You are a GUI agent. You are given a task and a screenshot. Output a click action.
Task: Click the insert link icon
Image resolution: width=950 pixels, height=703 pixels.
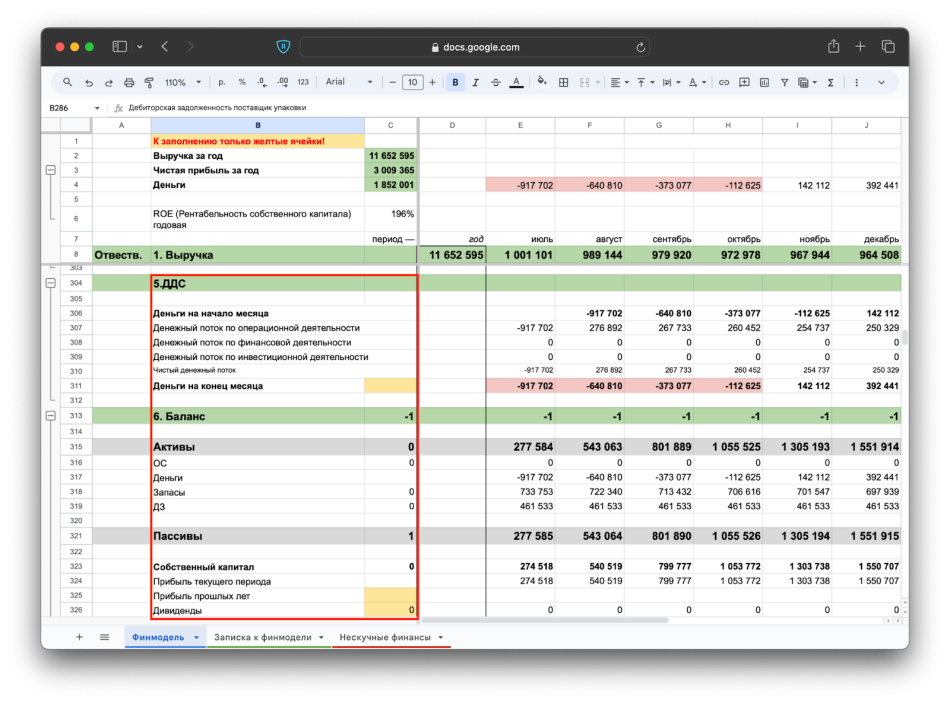724,83
